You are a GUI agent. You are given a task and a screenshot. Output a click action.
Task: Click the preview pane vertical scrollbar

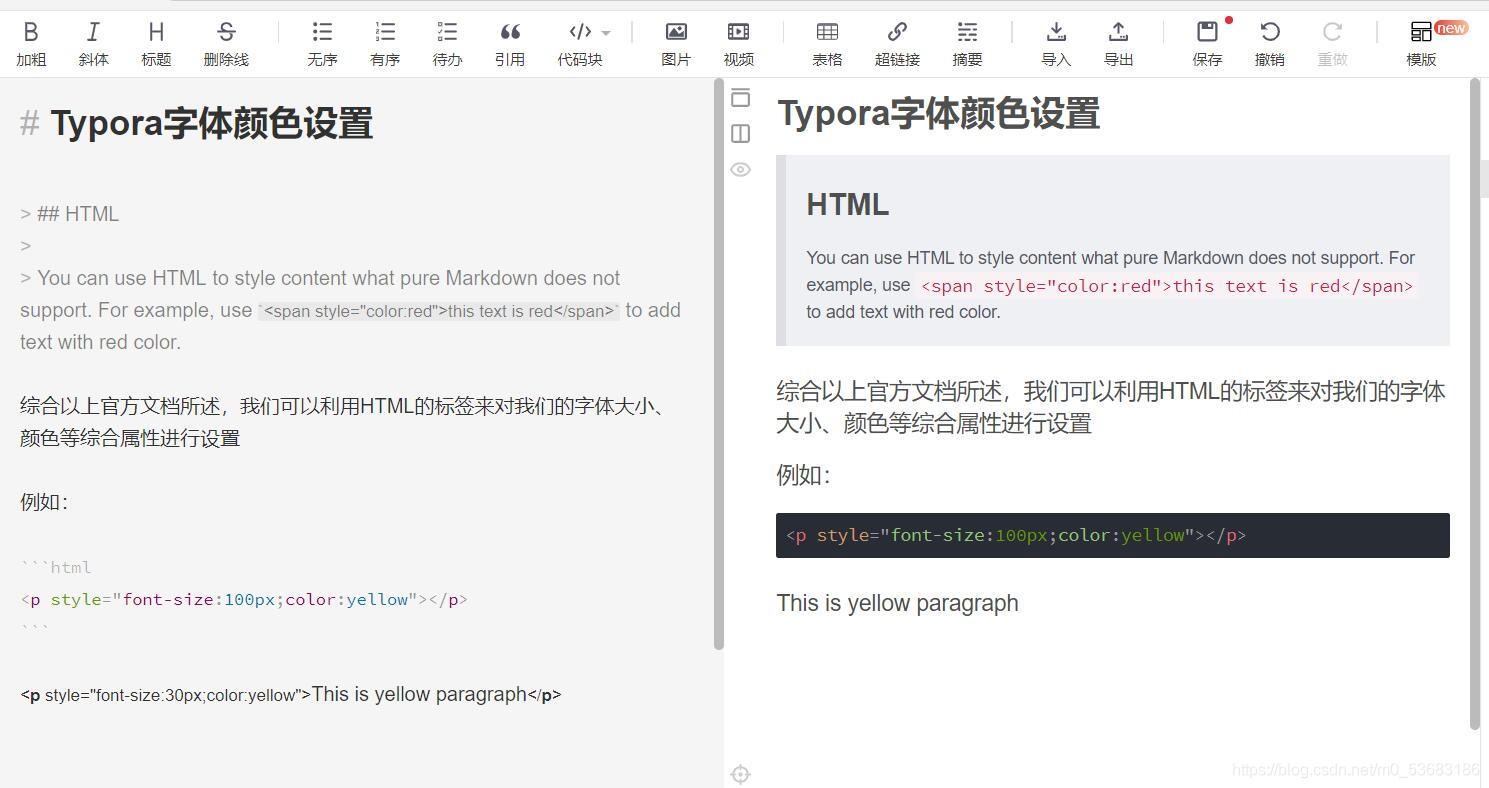coord(1475,405)
